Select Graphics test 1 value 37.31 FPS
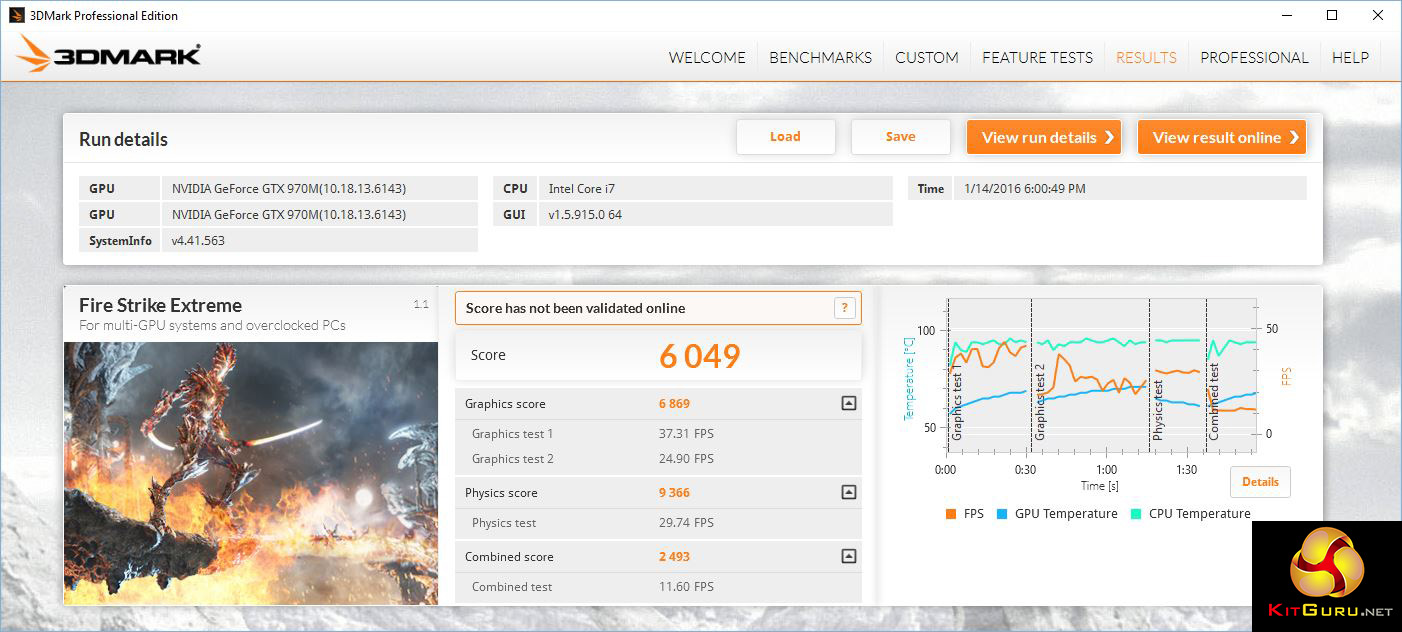 click(686, 434)
